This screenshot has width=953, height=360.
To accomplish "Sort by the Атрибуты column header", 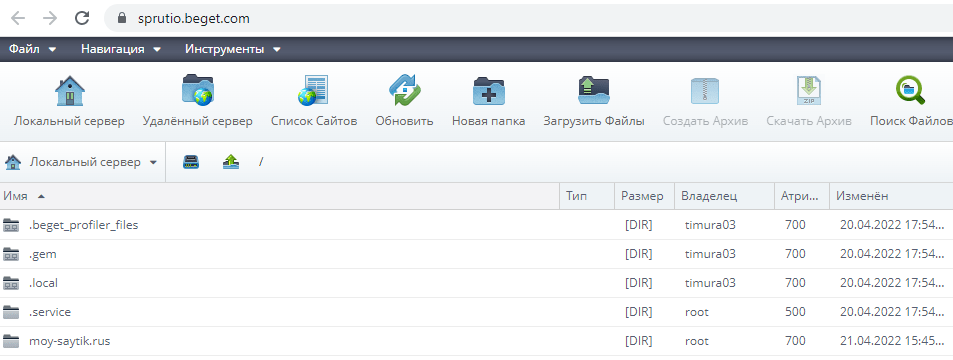I will click(x=802, y=196).
